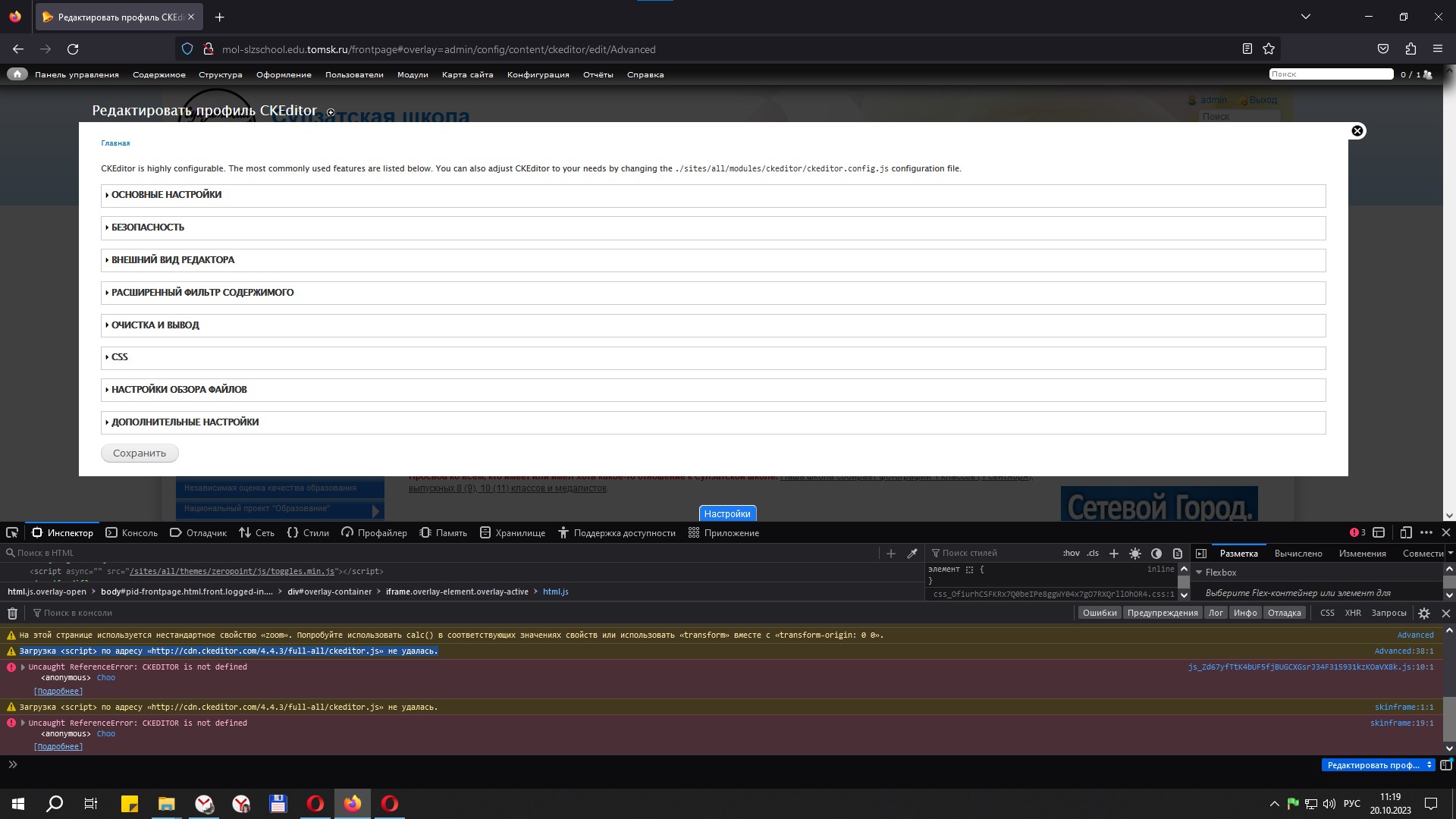This screenshot has width=1456, height=819.
Task: Add a new style rule with the plus icon
Action: [1114, 554]
